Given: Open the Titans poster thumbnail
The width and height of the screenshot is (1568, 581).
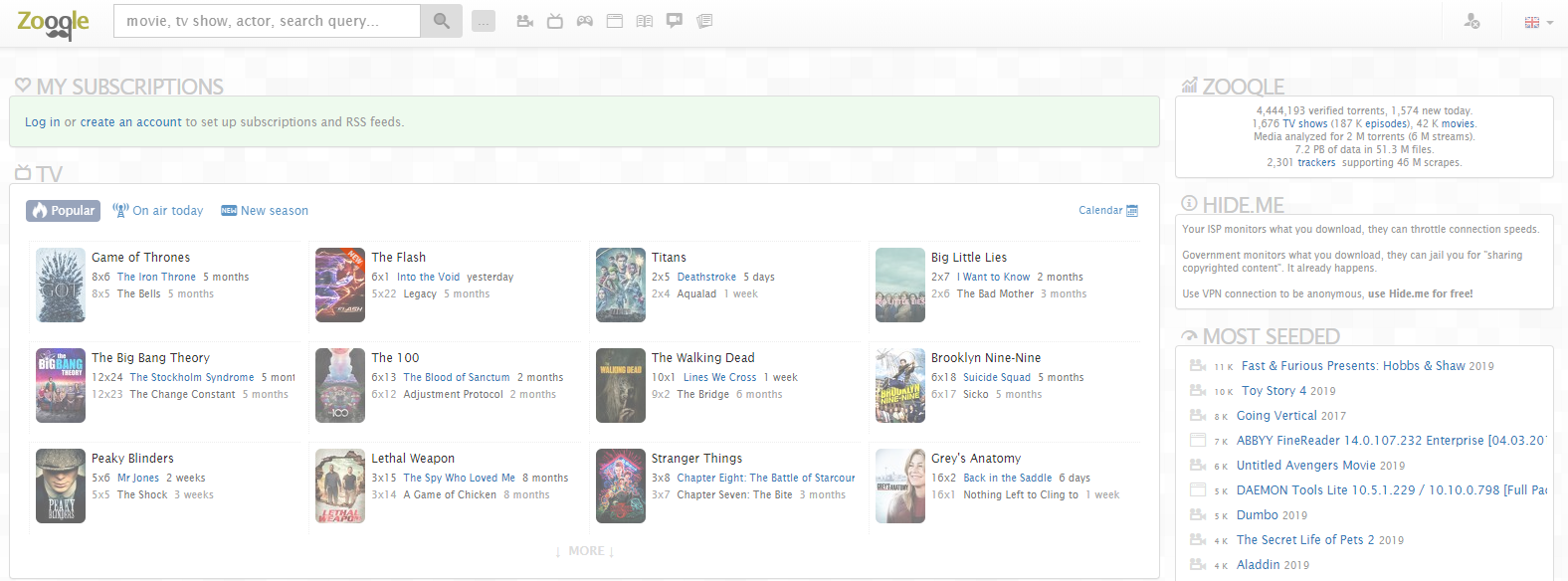Looking at the screenshot, I should pyautogui.click(x=621, y=286).
